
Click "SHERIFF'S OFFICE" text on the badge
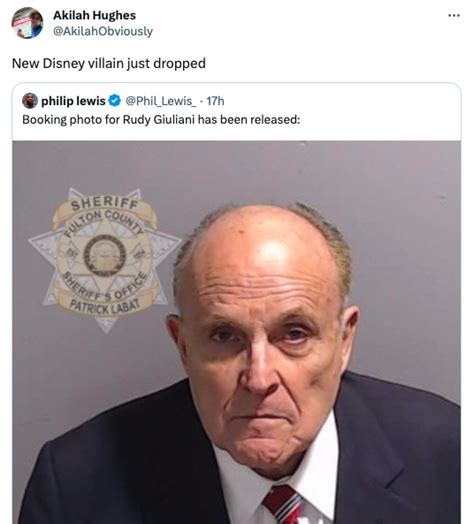[106, 286]
